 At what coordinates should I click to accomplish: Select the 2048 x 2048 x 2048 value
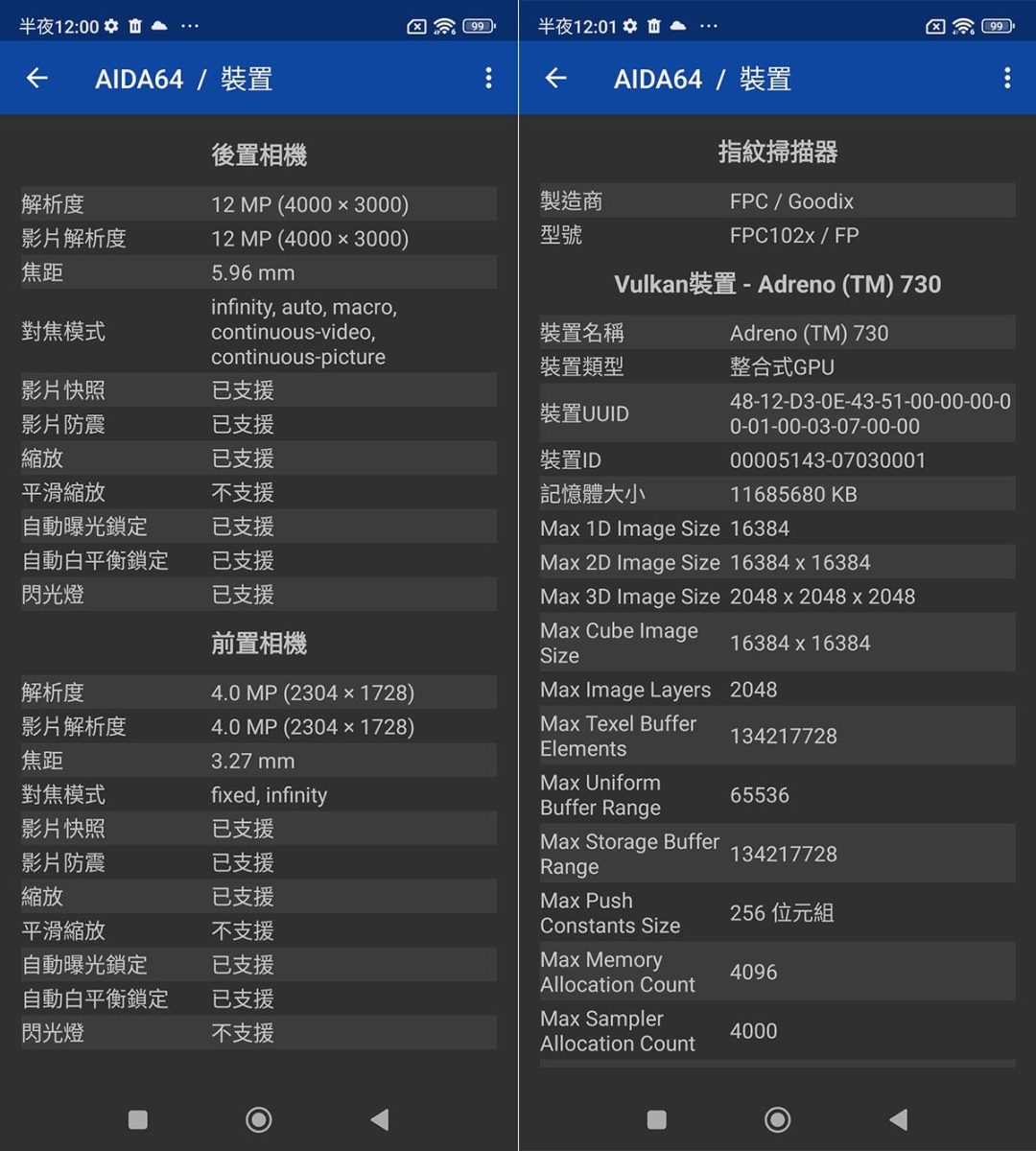823,597
